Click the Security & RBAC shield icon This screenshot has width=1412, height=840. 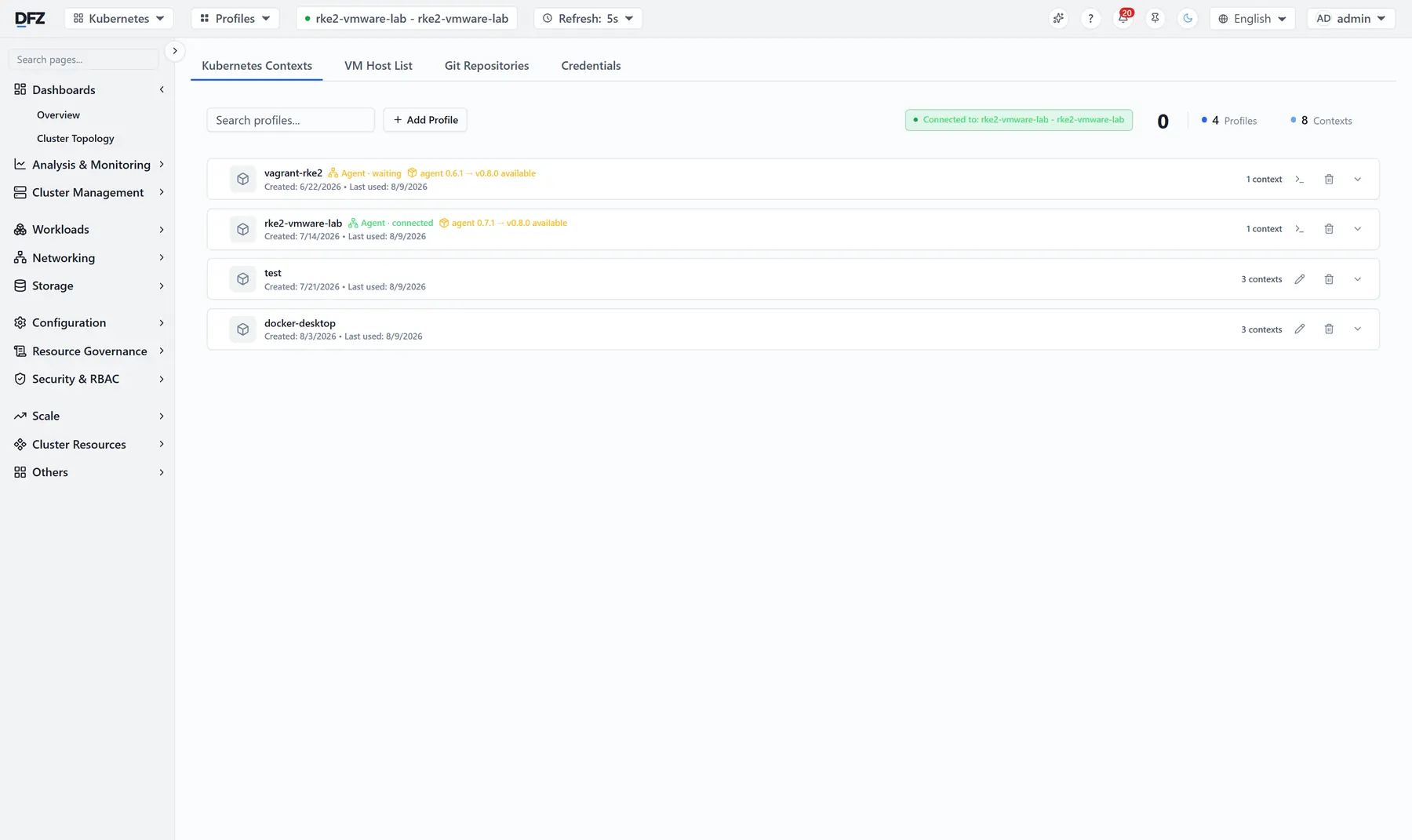click(20, 380)
